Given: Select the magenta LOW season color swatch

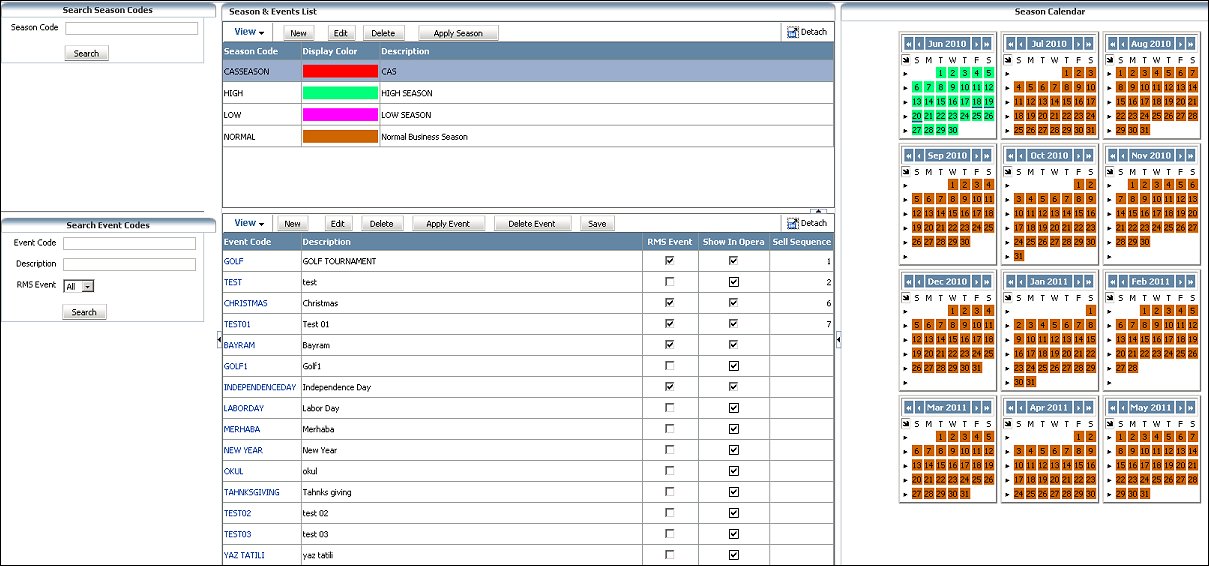Looking at the screenshot, I should [x=340, y=115].
